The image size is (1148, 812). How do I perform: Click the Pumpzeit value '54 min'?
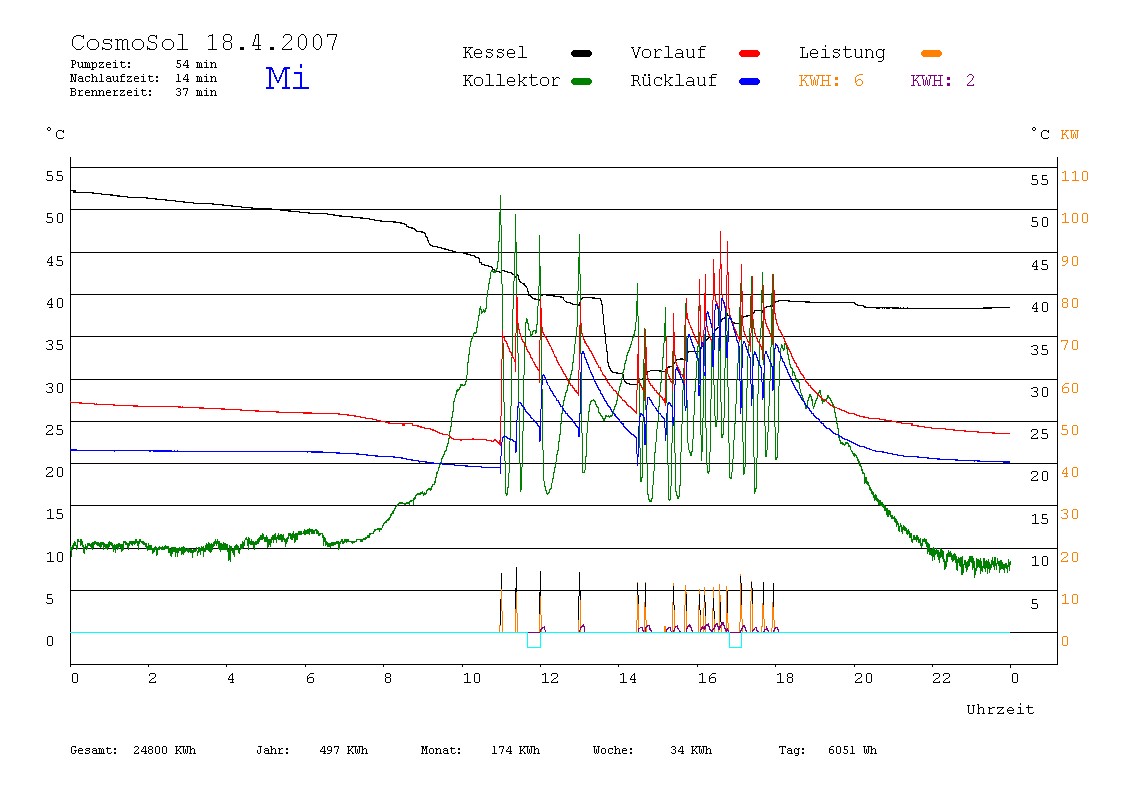(x=195, y=64)
